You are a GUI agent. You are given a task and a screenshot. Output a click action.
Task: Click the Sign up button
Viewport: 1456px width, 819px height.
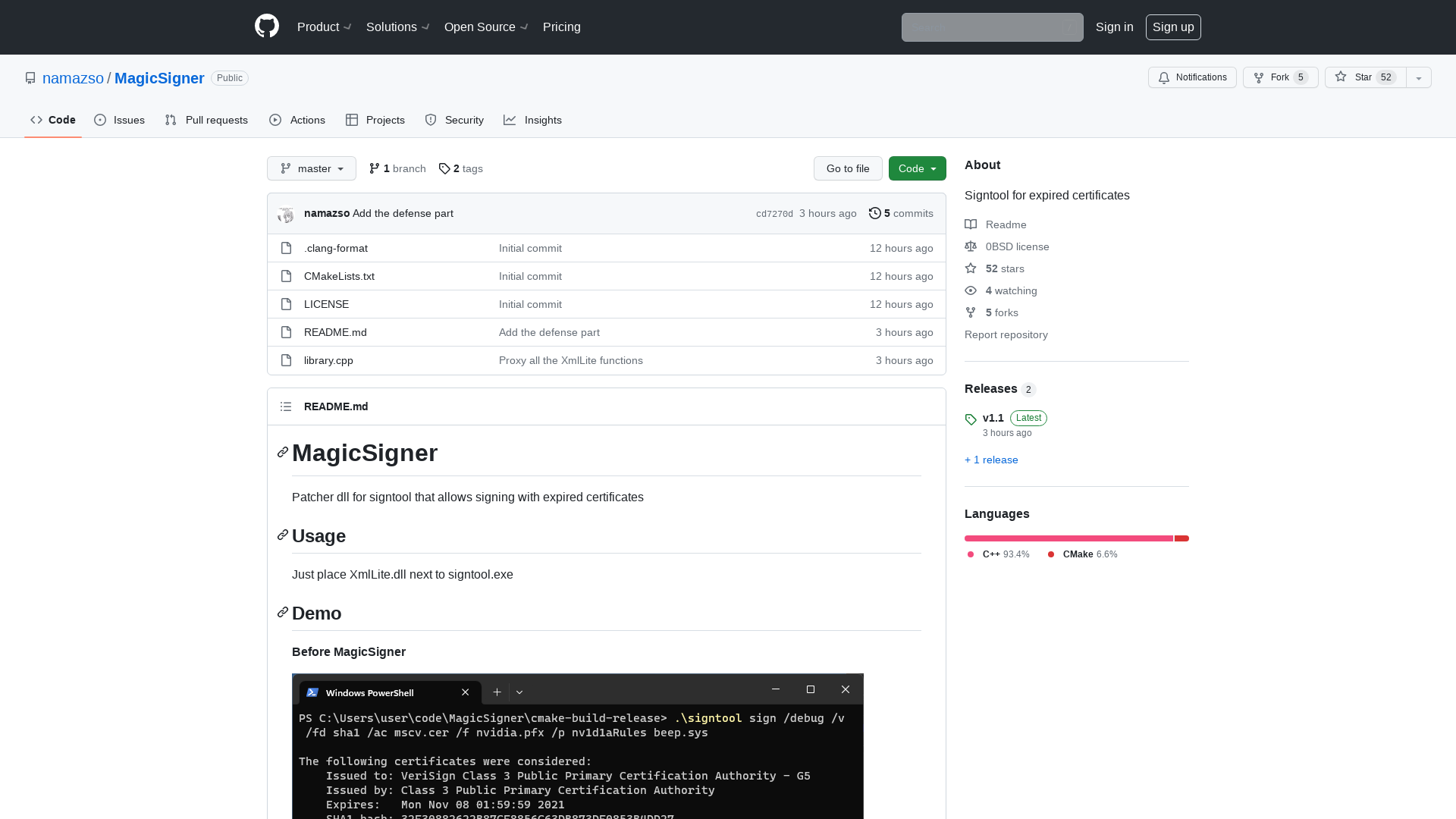(x=1173, y=27)
